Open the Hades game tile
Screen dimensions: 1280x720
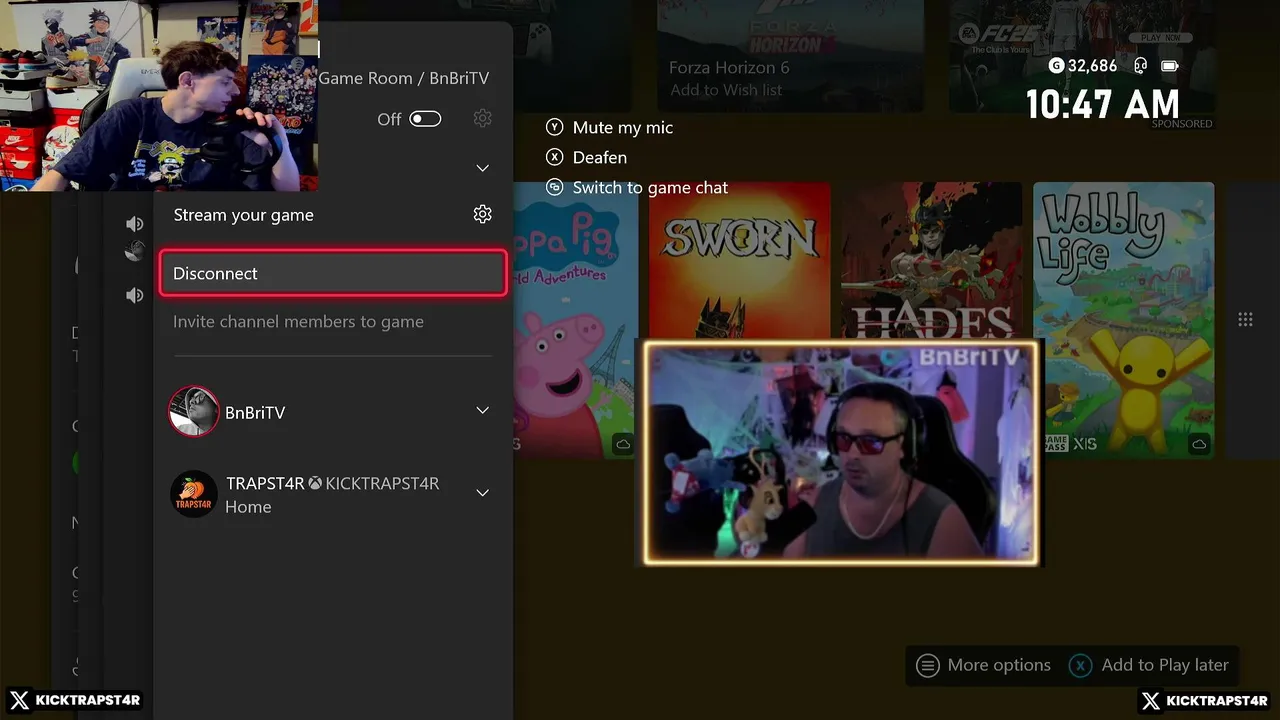click(931, 262)
